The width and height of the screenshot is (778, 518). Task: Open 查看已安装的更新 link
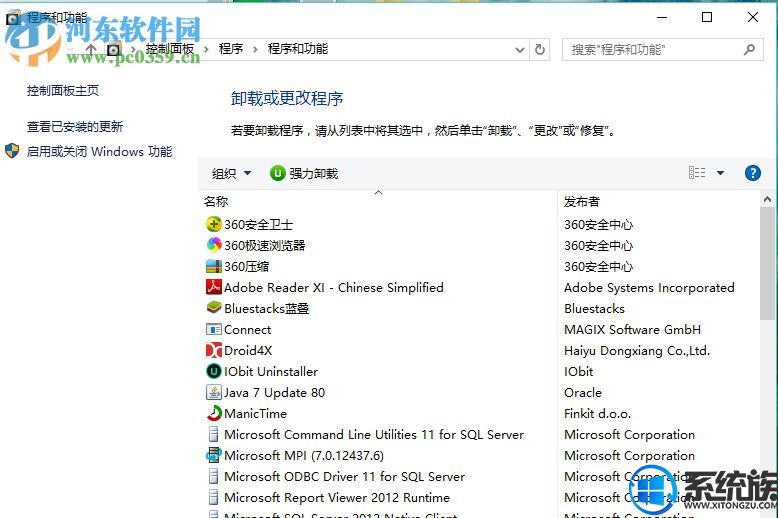click(75, 127)
